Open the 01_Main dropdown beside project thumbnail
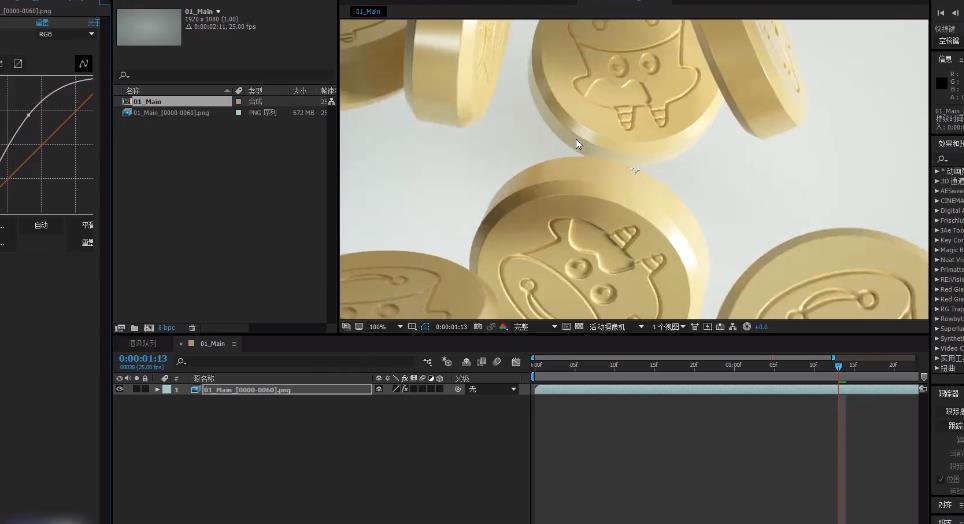This screenshot has height=524, width=964. pyautogui.click(x=218, y=12)
